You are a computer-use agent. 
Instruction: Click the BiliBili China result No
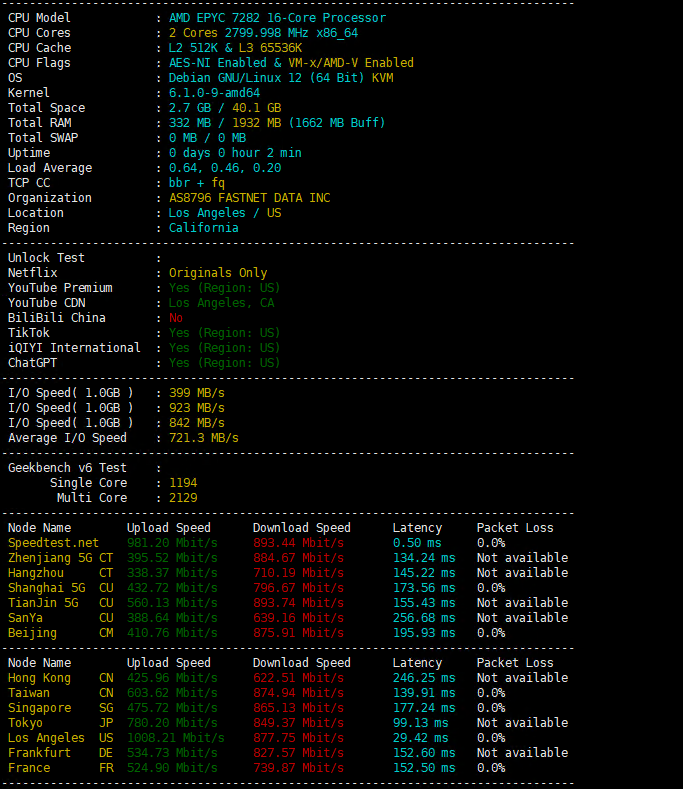click(x=176, y=318)
